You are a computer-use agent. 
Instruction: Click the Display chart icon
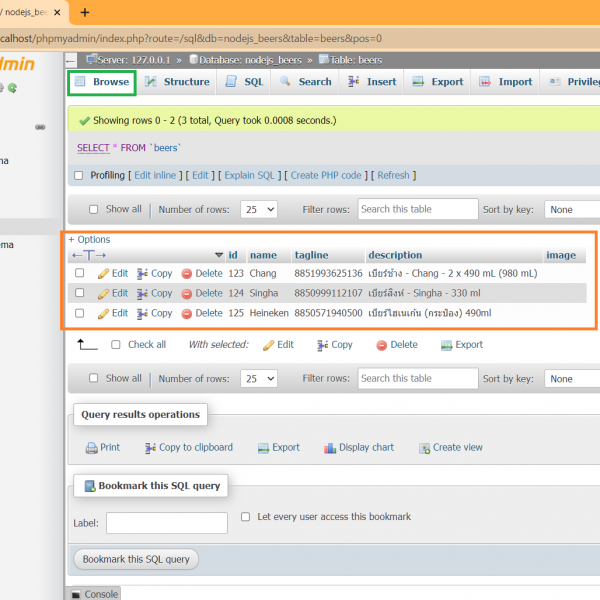329,448
